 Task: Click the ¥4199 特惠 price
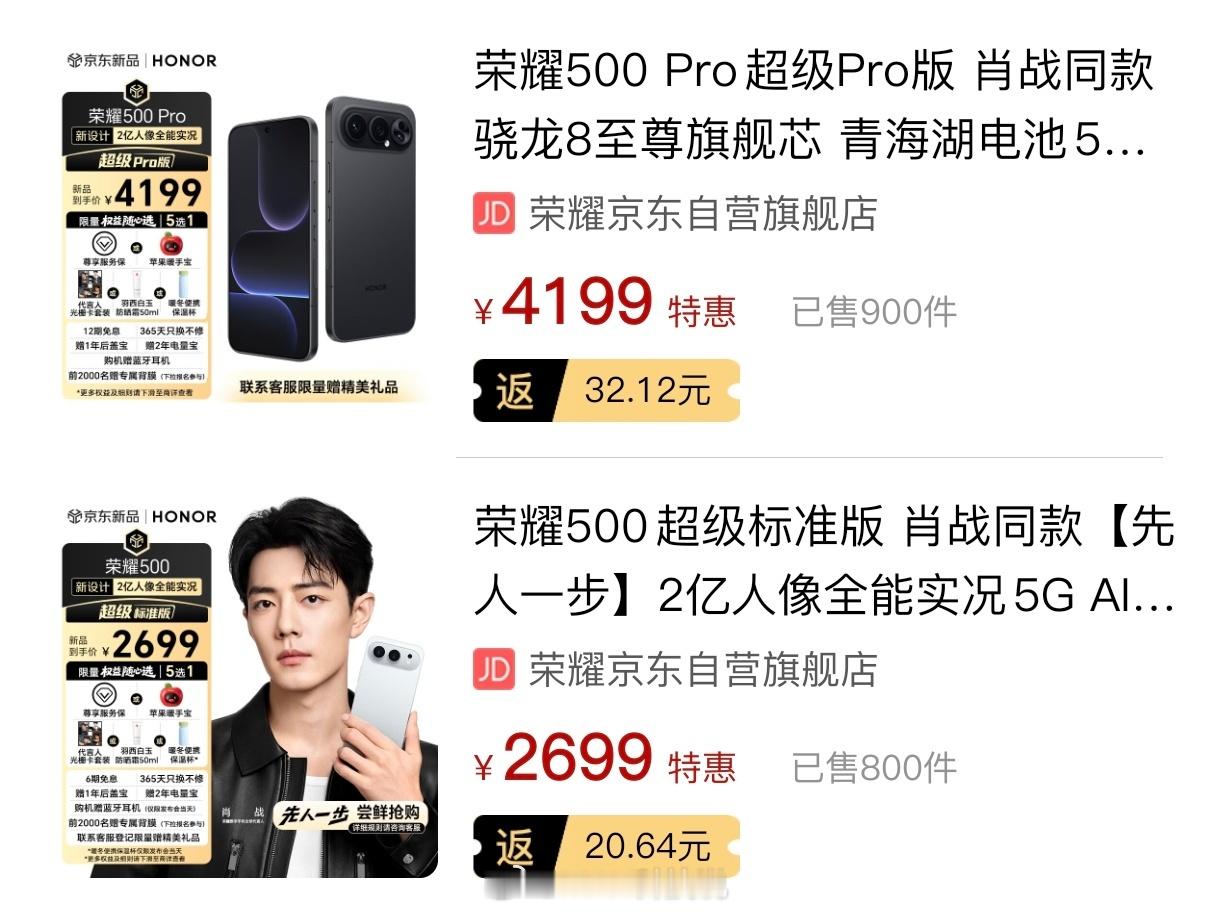[605, 303]
